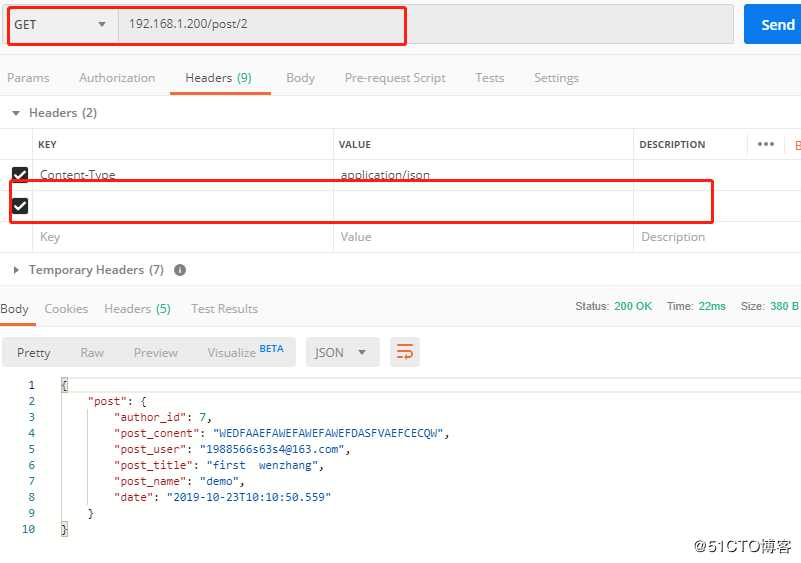Click the KEY column header
The image size is (801, 563).
[47, 145]
